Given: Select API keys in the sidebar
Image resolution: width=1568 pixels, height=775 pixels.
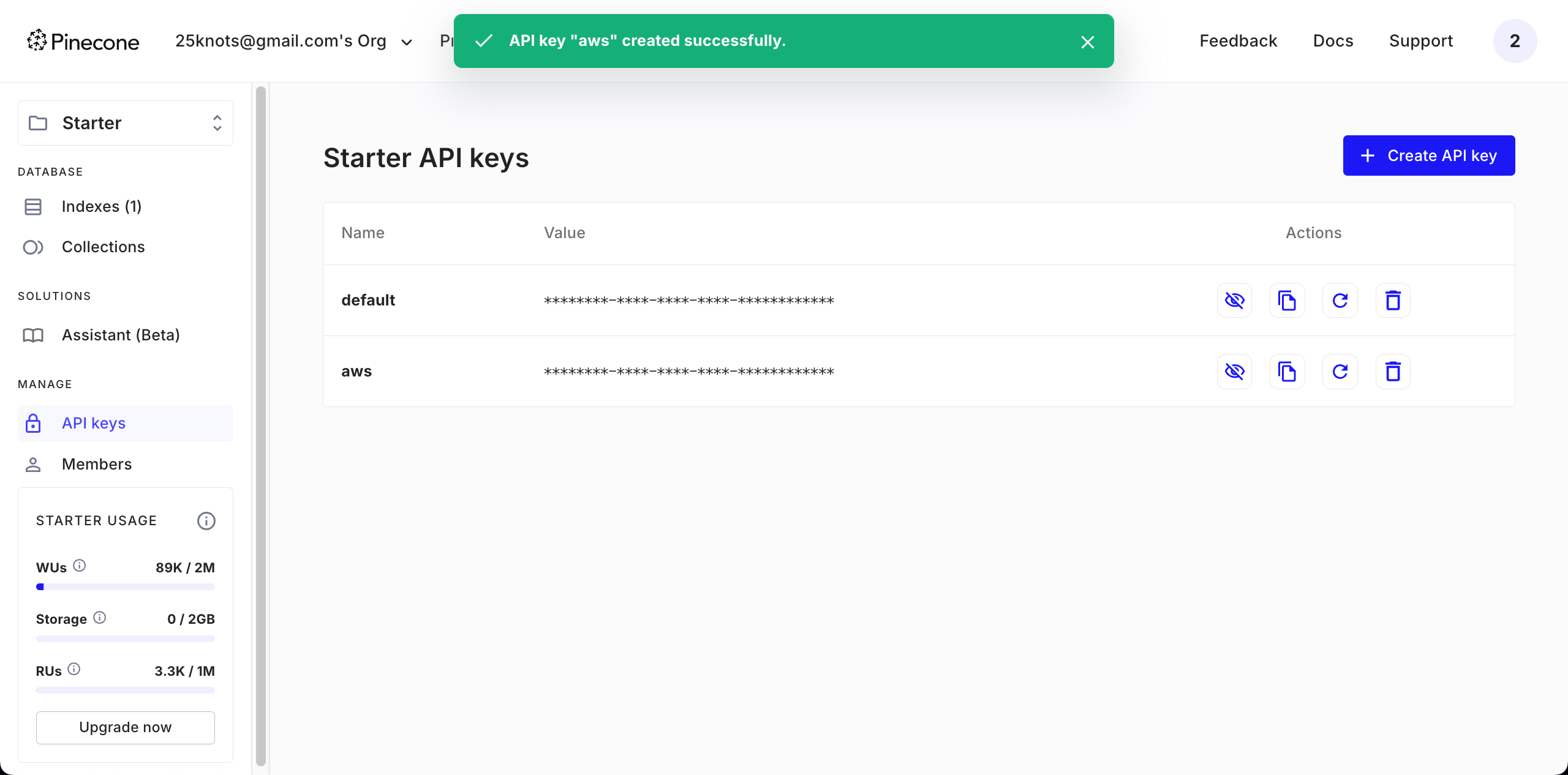Looking at the screenshot, I should point(126,424).
